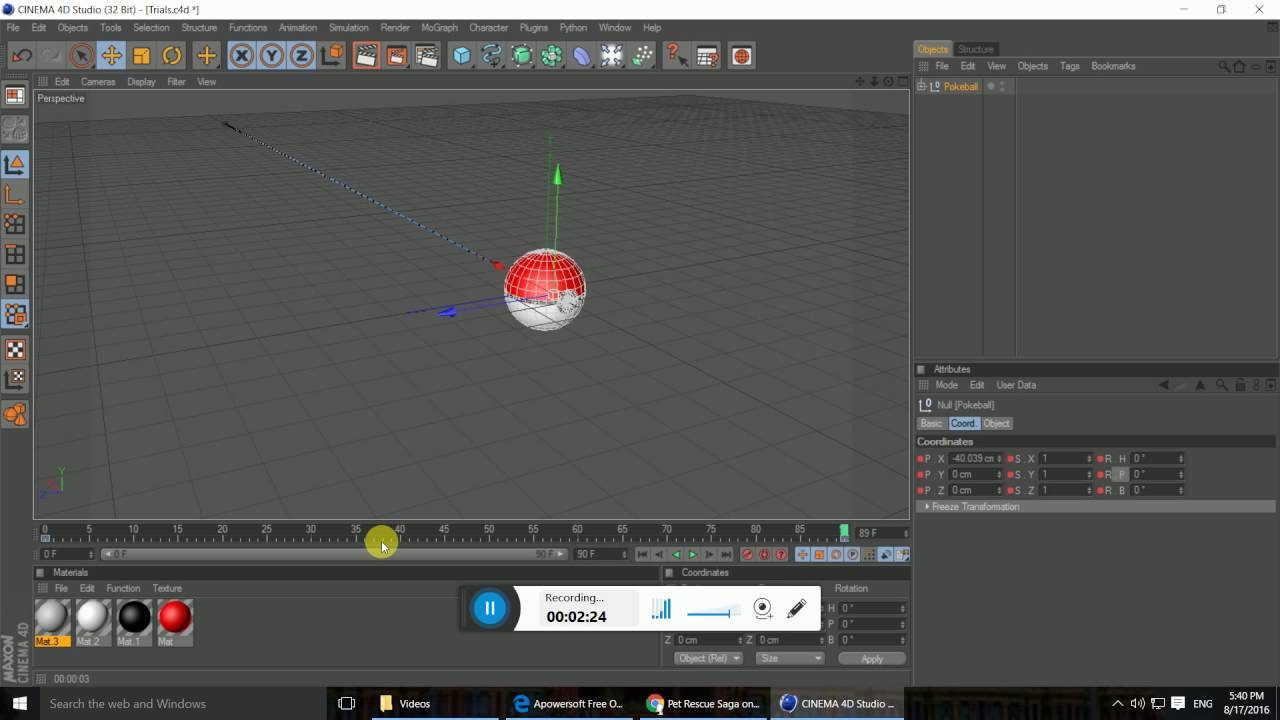Open Render to Picture Viewer icon

396,56
